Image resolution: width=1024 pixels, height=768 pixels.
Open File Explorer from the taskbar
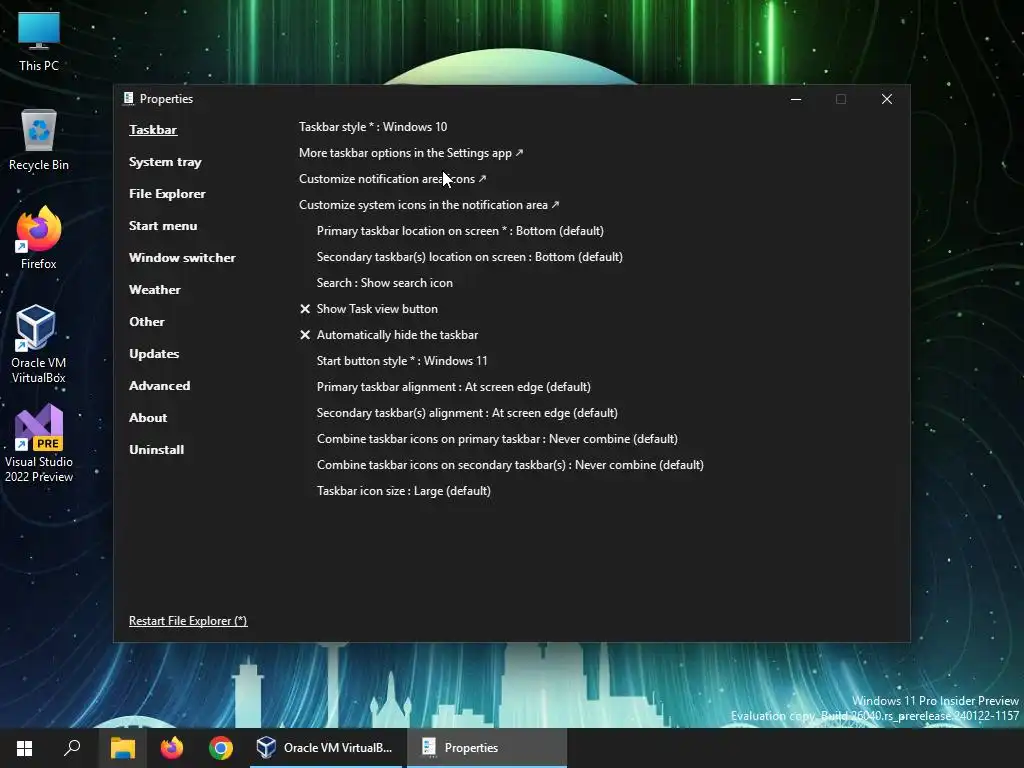123,748
